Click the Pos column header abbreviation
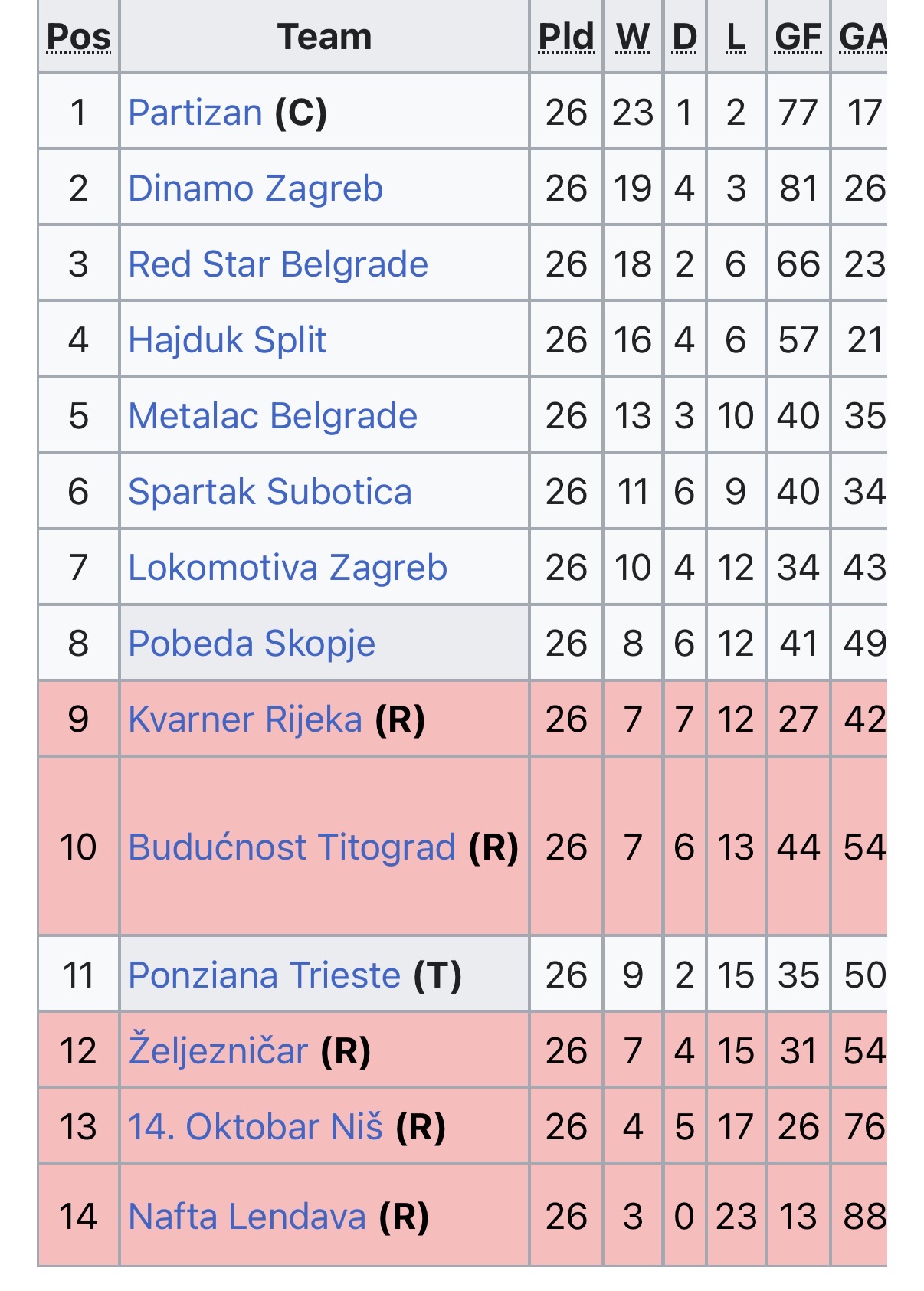Screen dimensions: 924x1291 click(x=79, y=37)
